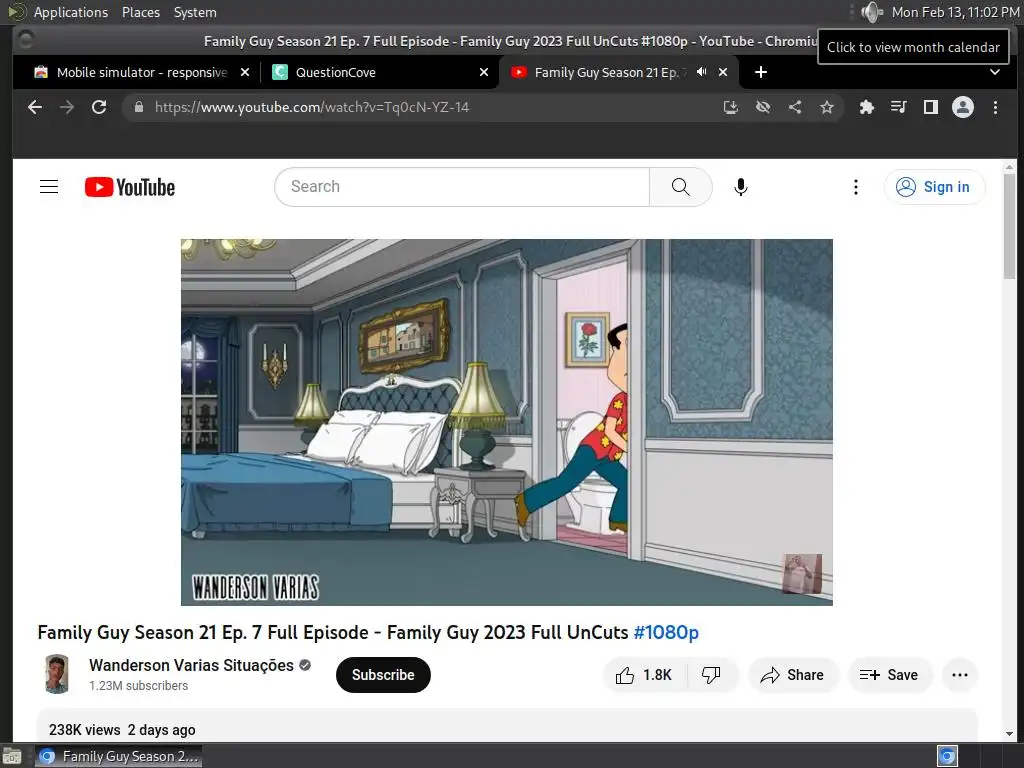Click the install app icon in address bar

(x=731, y=107)
